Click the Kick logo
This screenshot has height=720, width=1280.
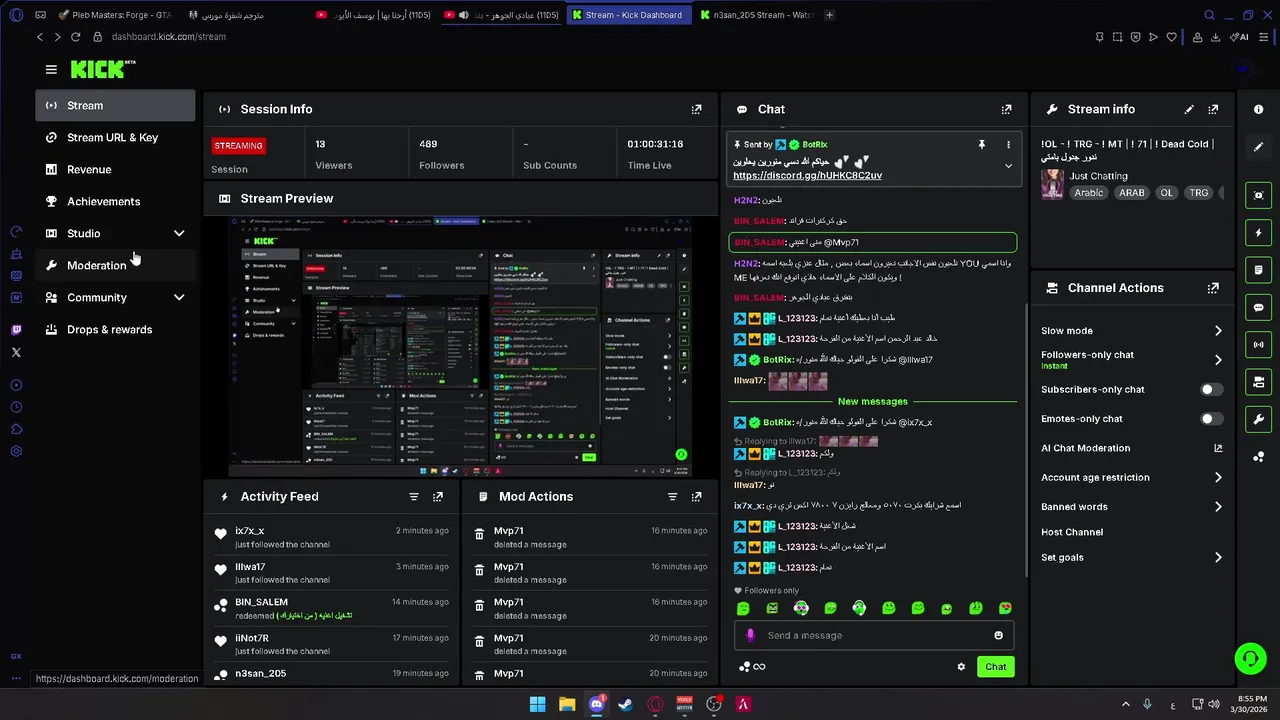(103, 69)
